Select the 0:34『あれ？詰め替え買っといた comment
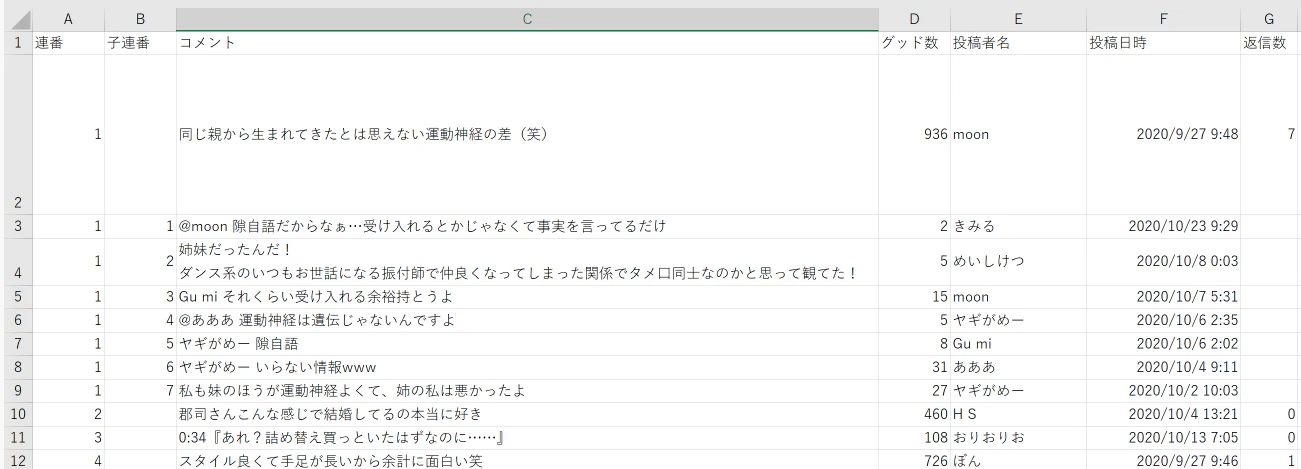This screenshot has width=1301, height=469. click(x=527, y=438)
